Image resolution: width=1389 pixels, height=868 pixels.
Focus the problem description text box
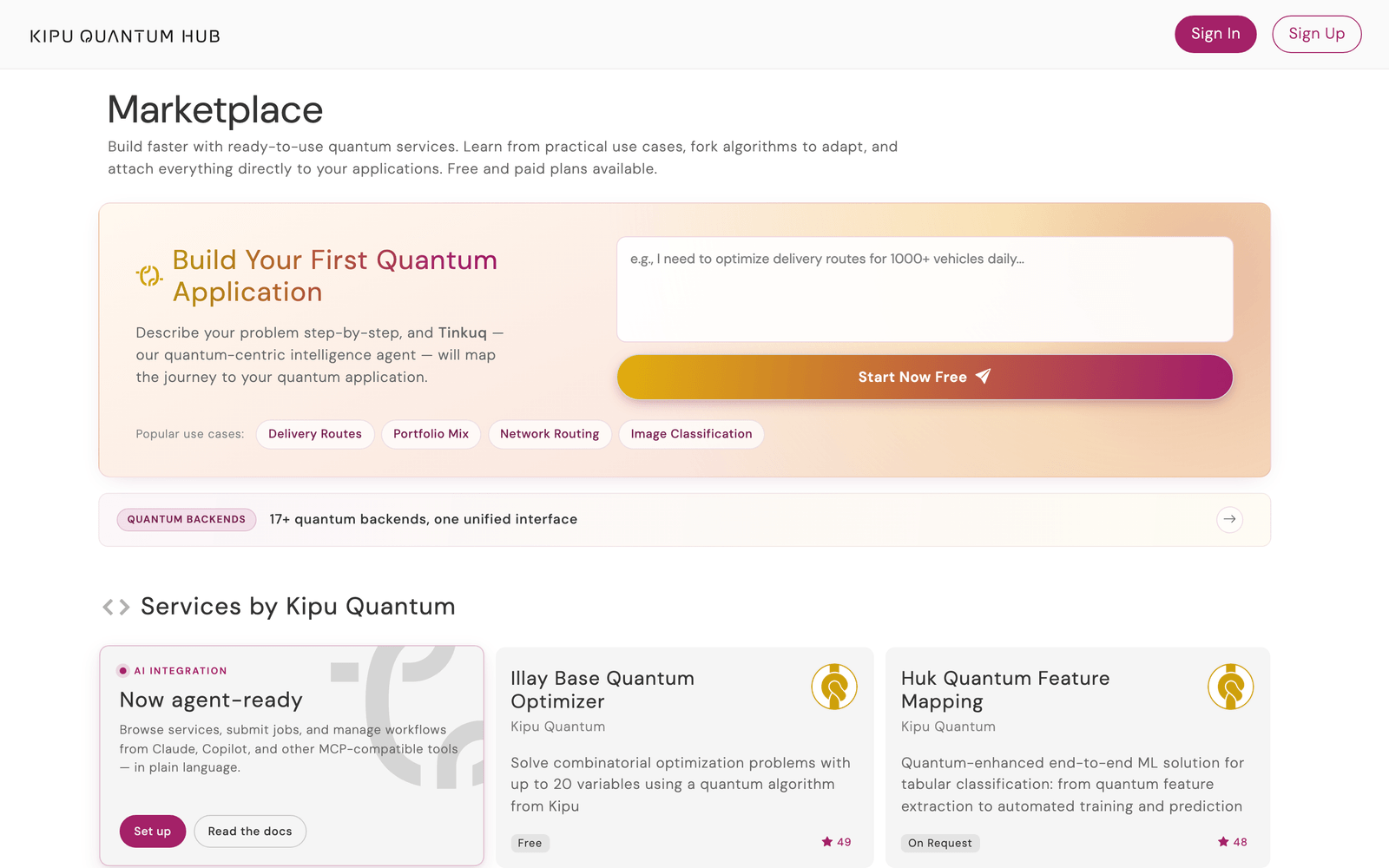[925, 289]
